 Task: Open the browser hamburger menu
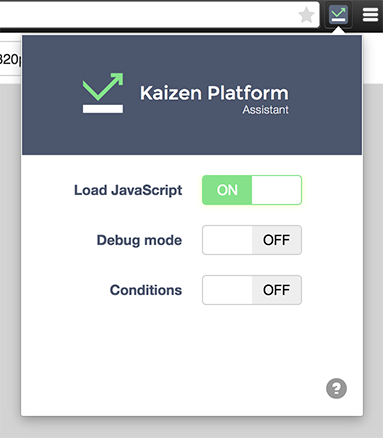click(x=370, y=15)
